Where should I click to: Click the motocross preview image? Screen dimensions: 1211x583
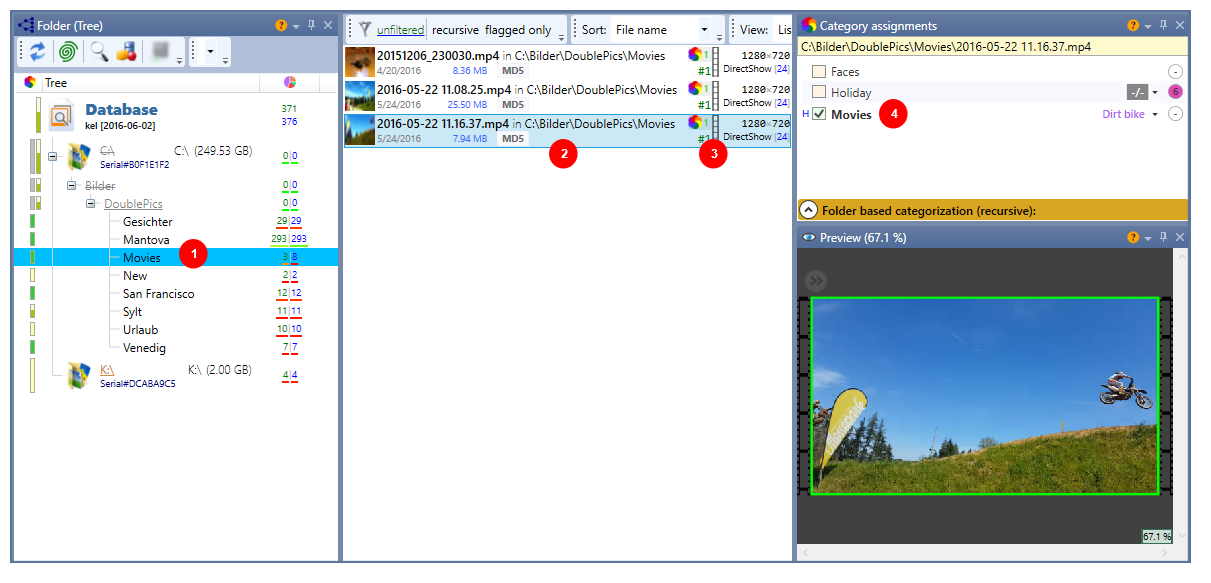[985, 396]
